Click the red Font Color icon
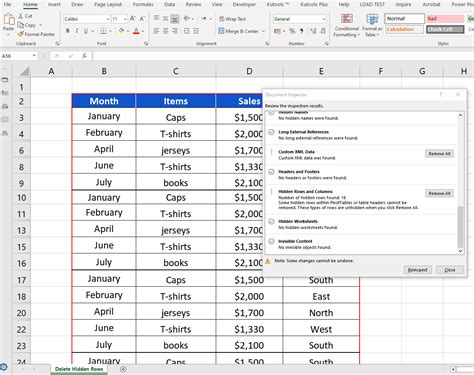 pos(136,31)
